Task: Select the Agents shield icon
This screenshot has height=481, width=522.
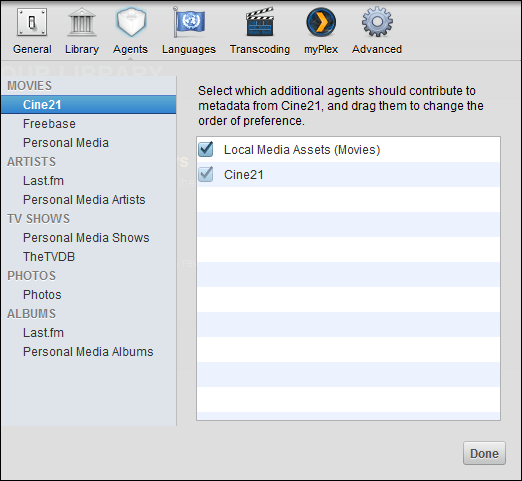Action: [x=131, y=22]
